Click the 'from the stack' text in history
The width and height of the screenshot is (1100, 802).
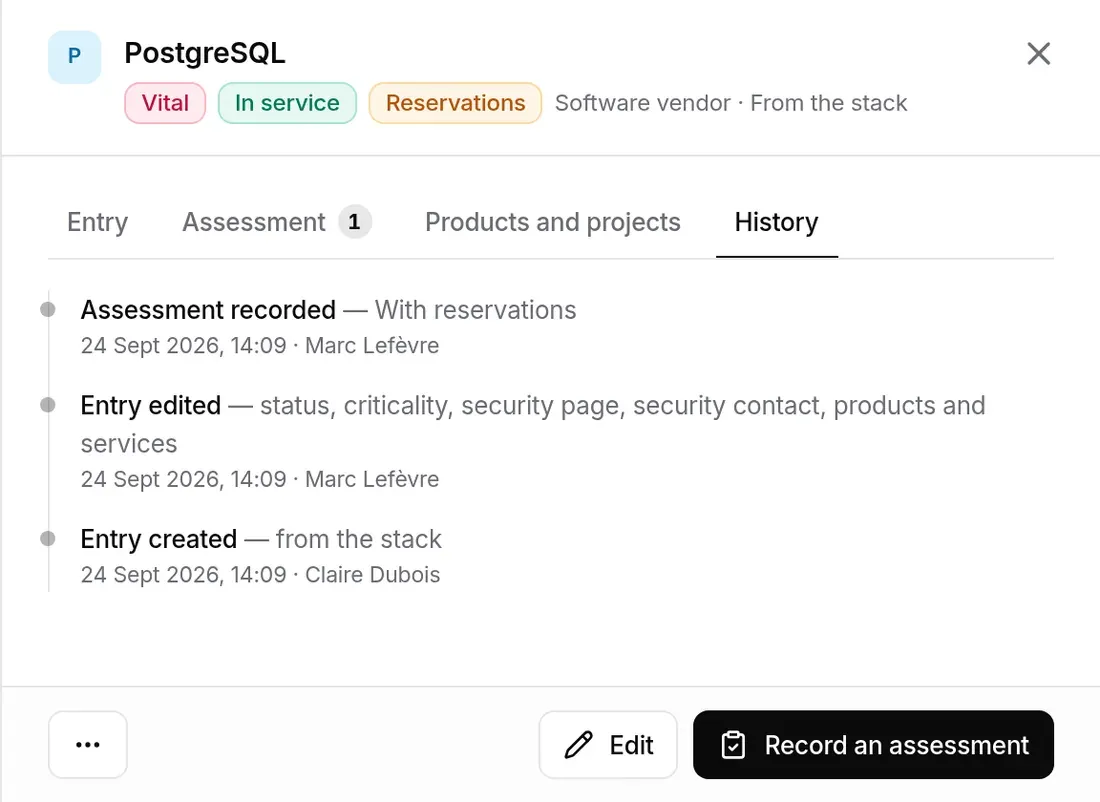[x=358, y=540]
